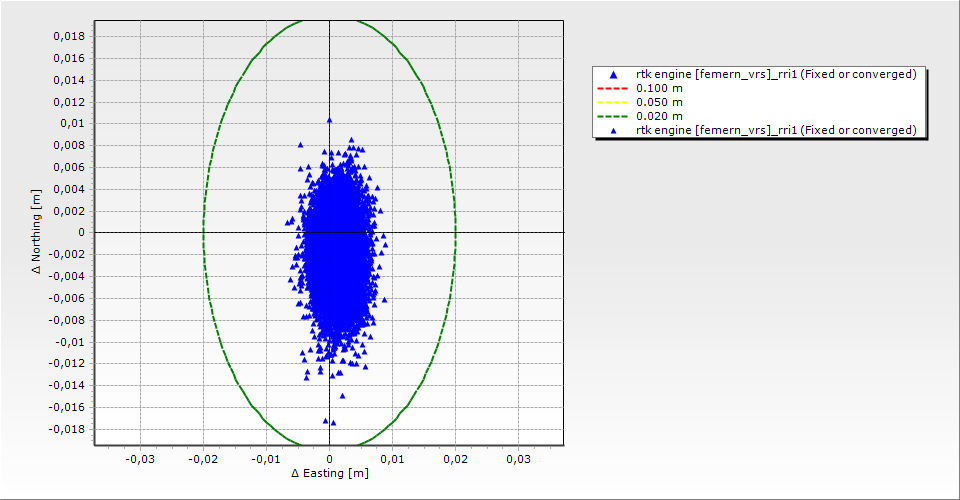The height and width of the screenshot is (500, 960).
Task: Click the large blue triangle legend marker
Action: (612, 75)
